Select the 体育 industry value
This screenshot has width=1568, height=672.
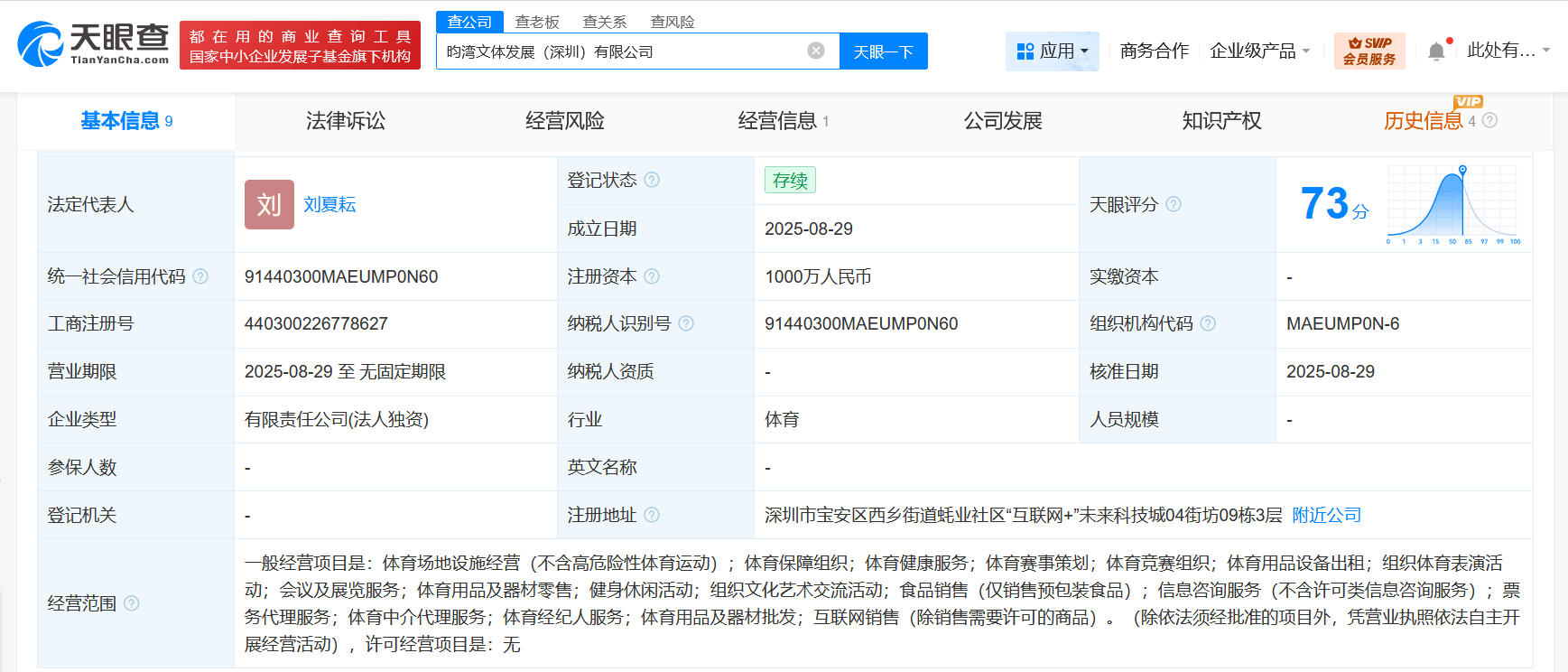pos(782,419)
